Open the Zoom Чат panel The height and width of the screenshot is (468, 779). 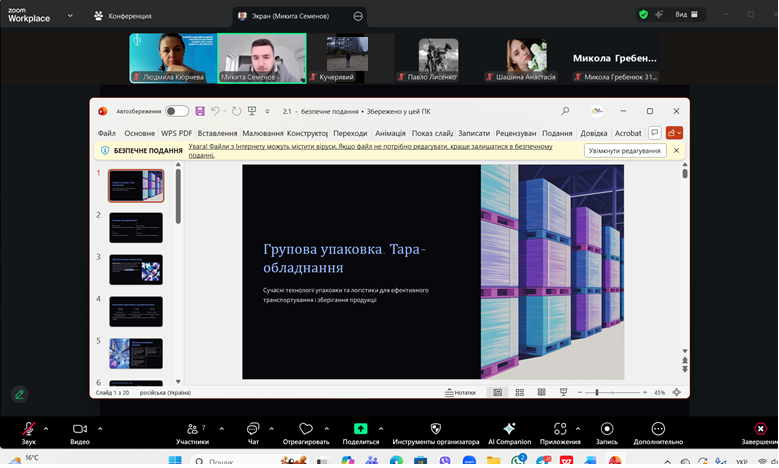tap(253, 430)
